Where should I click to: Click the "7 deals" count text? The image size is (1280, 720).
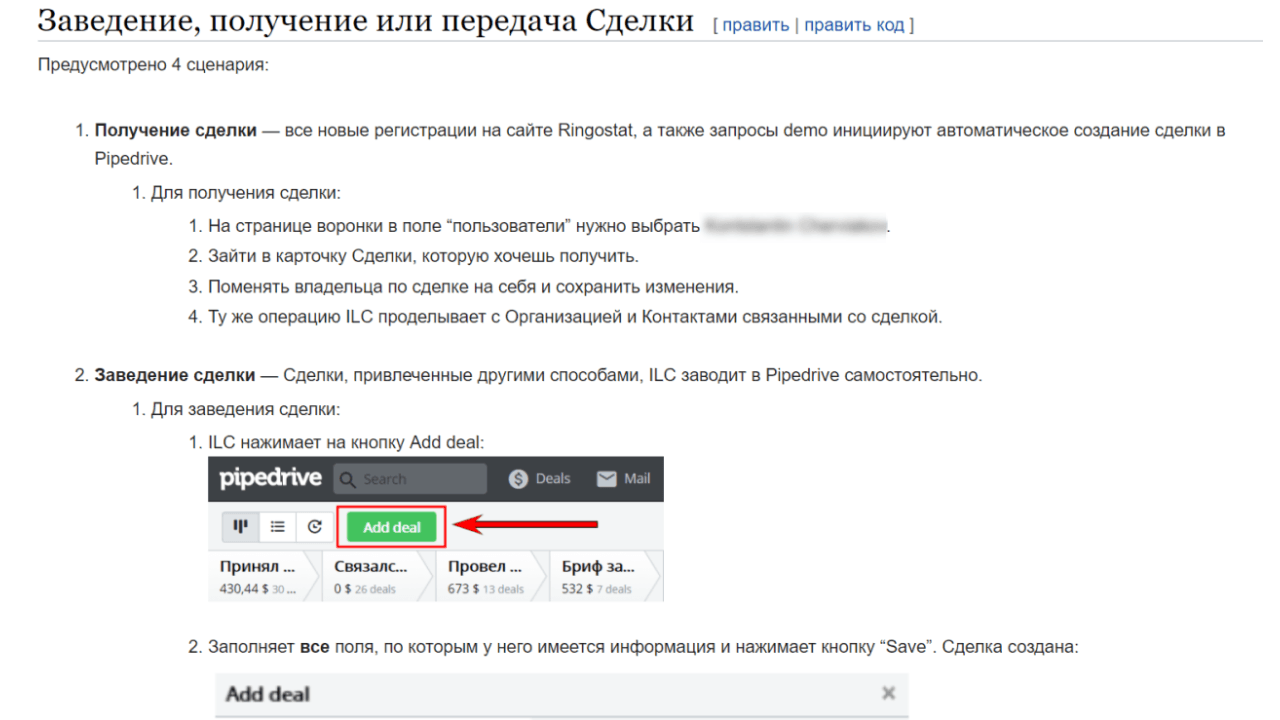[614, 589]
